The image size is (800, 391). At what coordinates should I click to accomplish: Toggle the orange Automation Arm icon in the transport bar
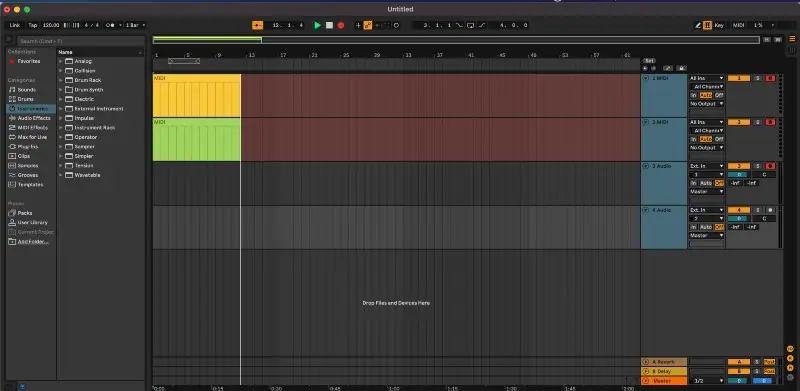[x=367, y=25]
